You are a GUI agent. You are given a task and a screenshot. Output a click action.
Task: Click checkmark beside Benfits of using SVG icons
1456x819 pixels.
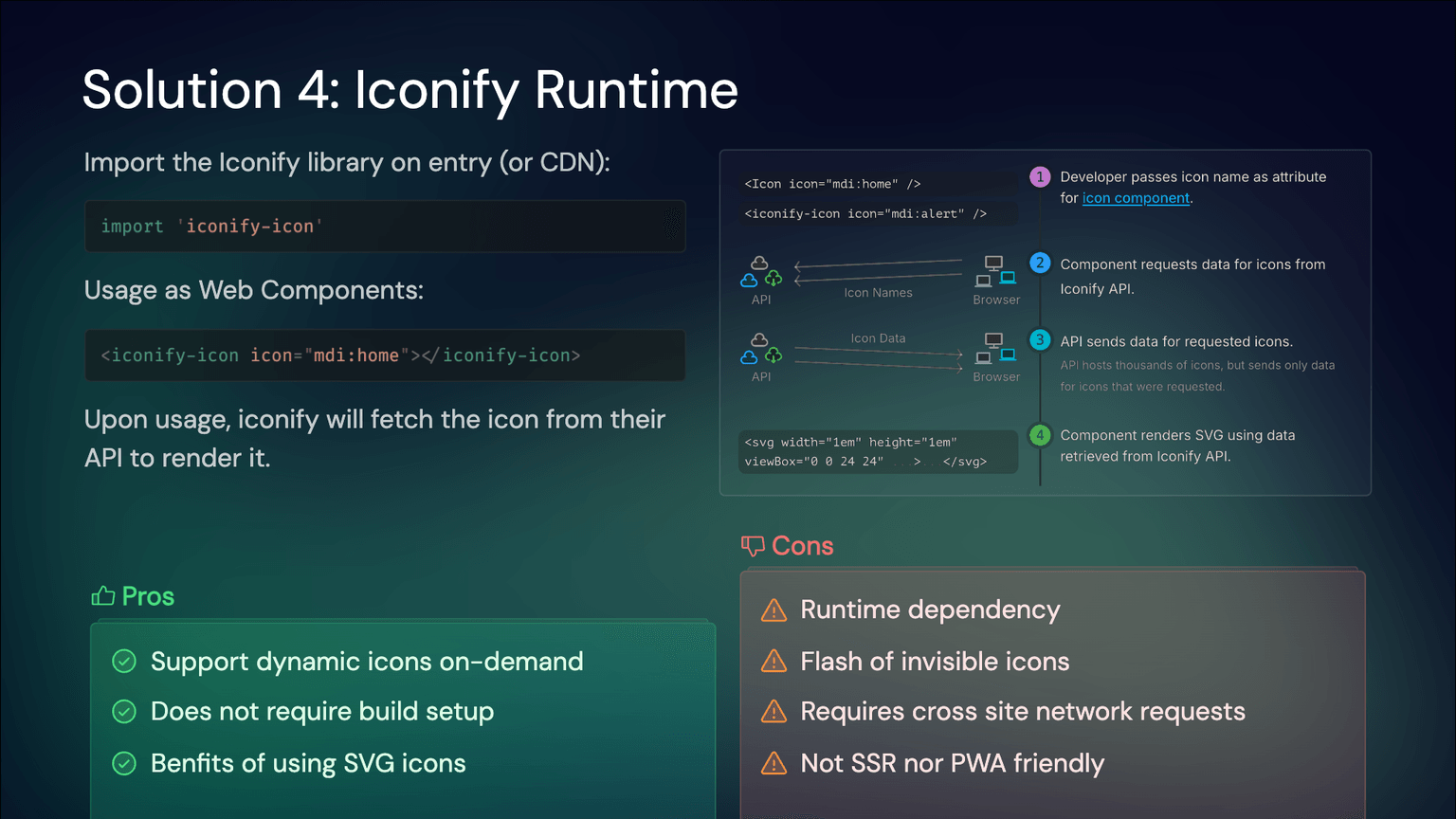[x=124, y=763]
